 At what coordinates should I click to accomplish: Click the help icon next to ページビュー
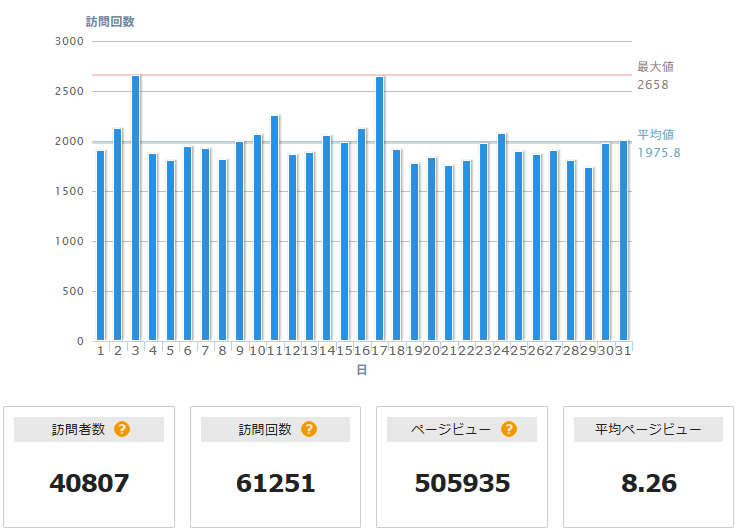pyautogui.click(x=509, y=429)
